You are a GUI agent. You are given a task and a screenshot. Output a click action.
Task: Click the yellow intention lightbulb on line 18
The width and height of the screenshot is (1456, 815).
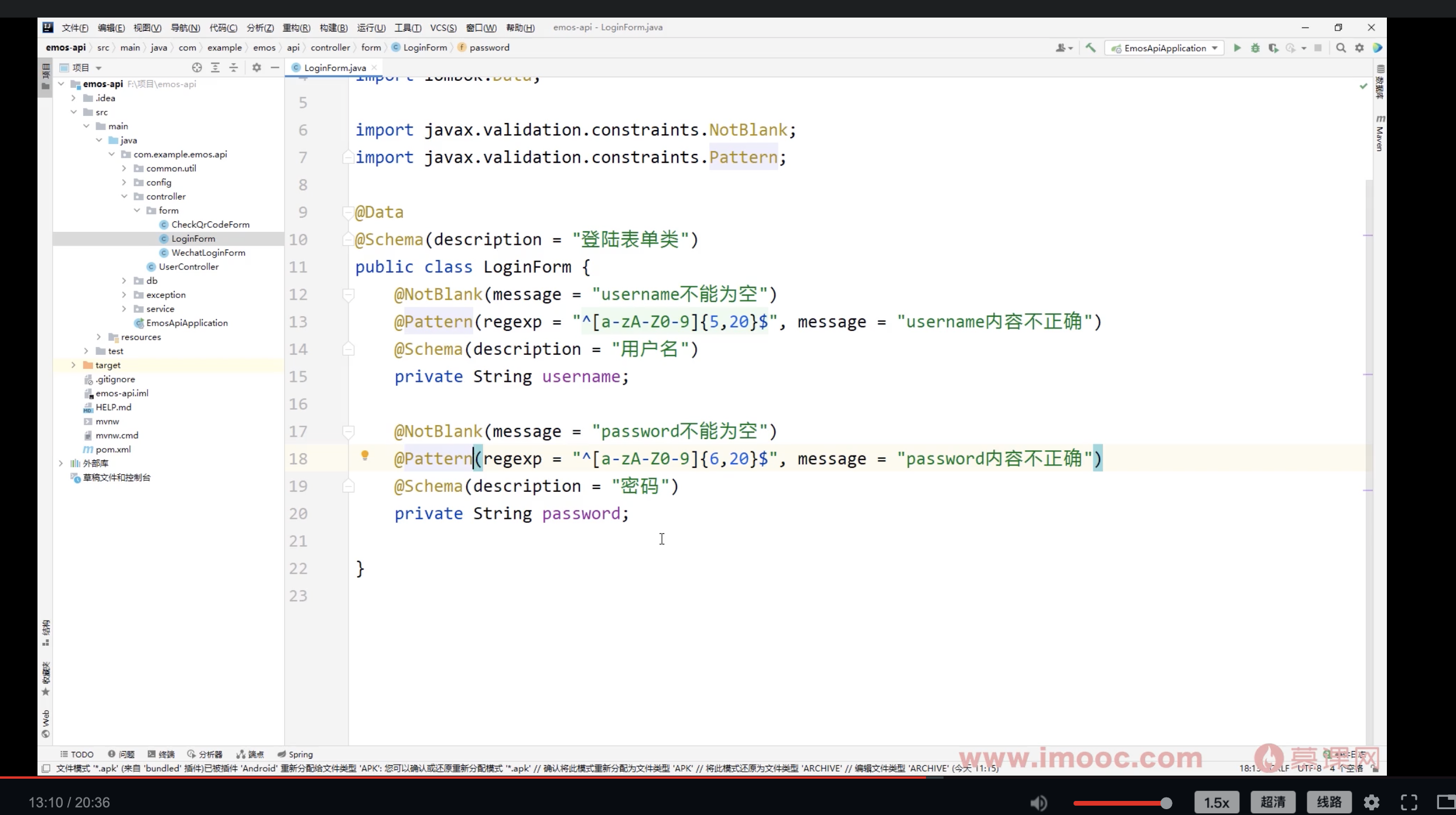click(365, 456)
